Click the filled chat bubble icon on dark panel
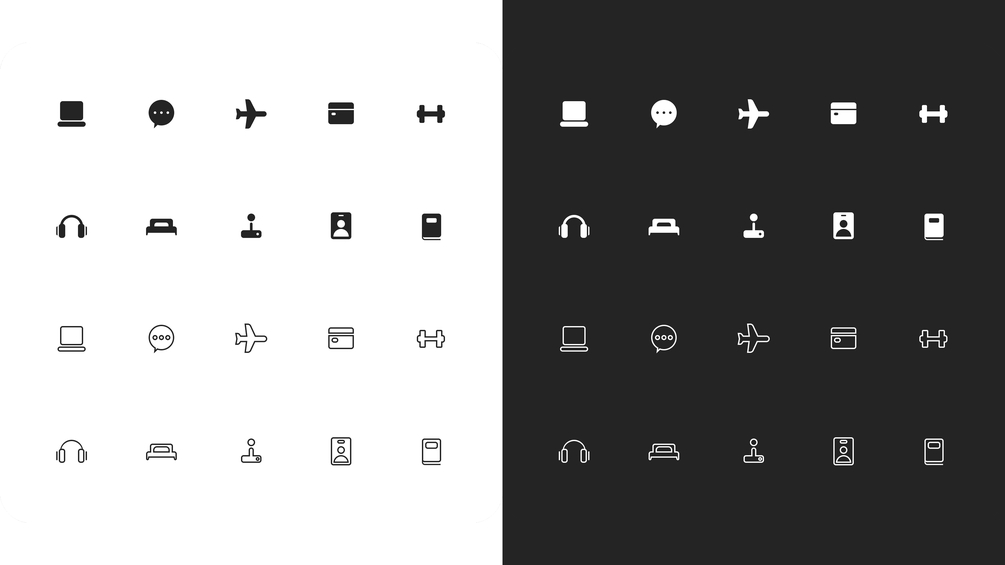1005x565 pixels. (x=664, y=114)
